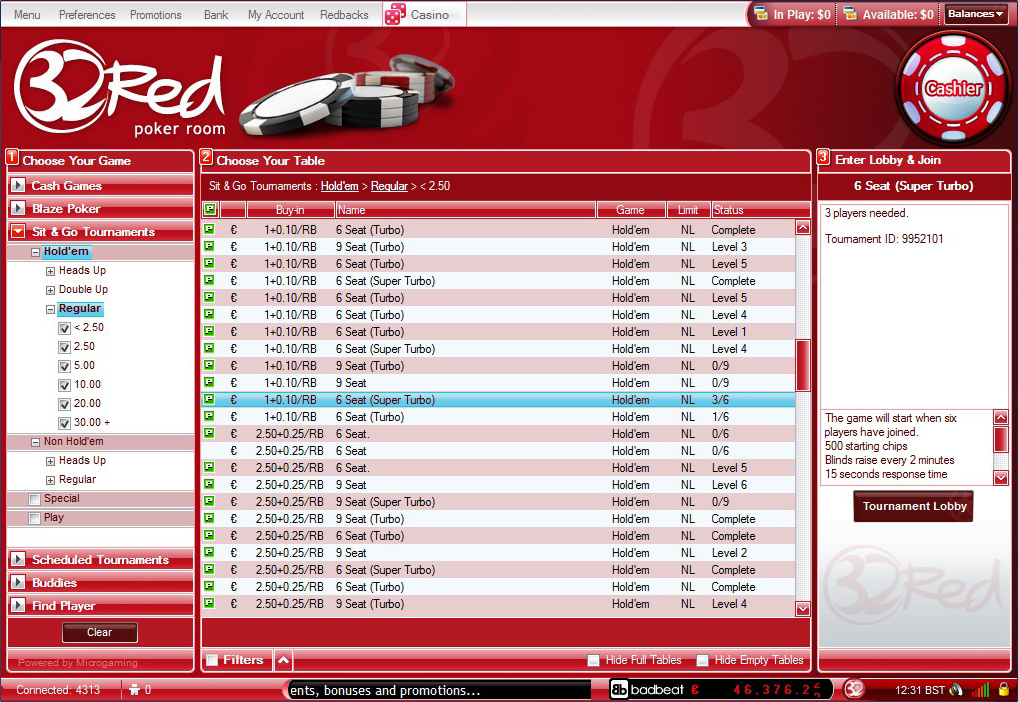Expand the Double Up tree node
This screenshot has height=702, width=1018.
50,290
